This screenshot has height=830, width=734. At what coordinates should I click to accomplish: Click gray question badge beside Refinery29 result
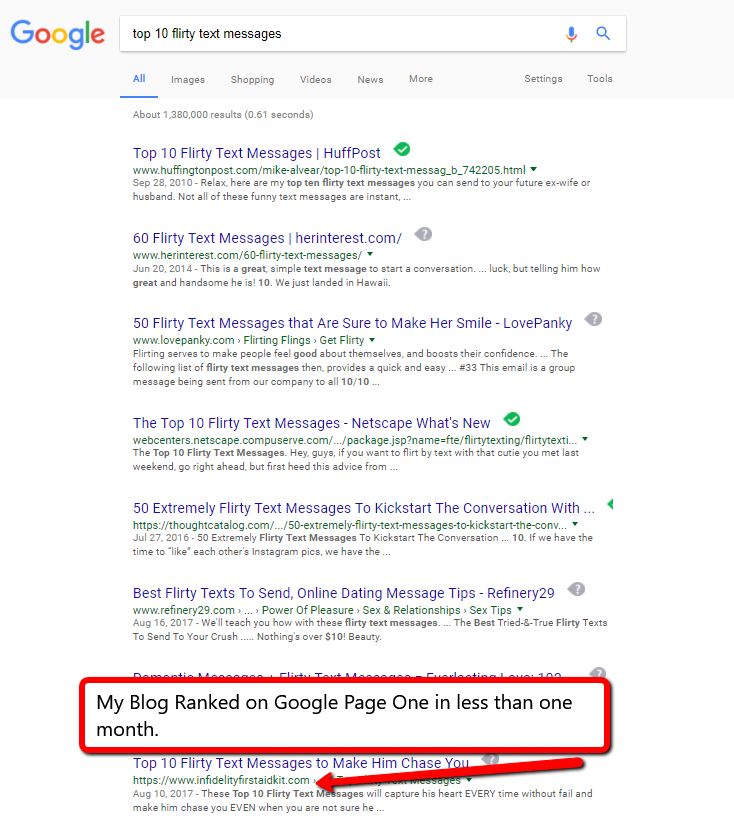point(576,589)
